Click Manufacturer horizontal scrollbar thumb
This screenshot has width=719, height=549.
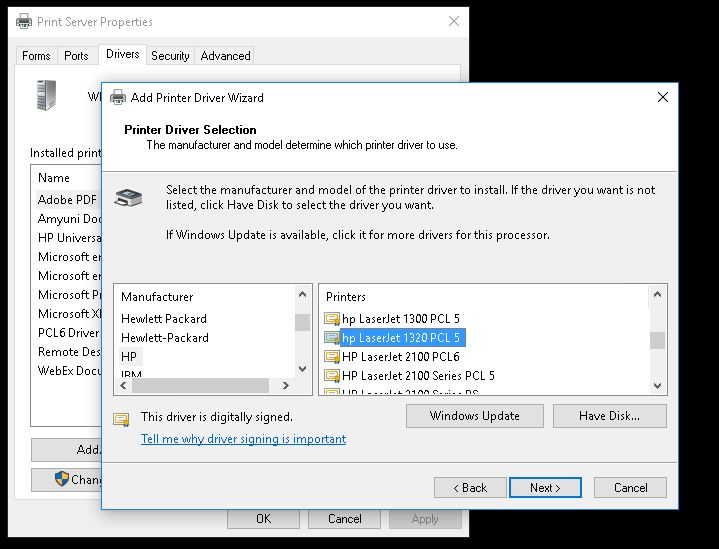pos(200,385)
